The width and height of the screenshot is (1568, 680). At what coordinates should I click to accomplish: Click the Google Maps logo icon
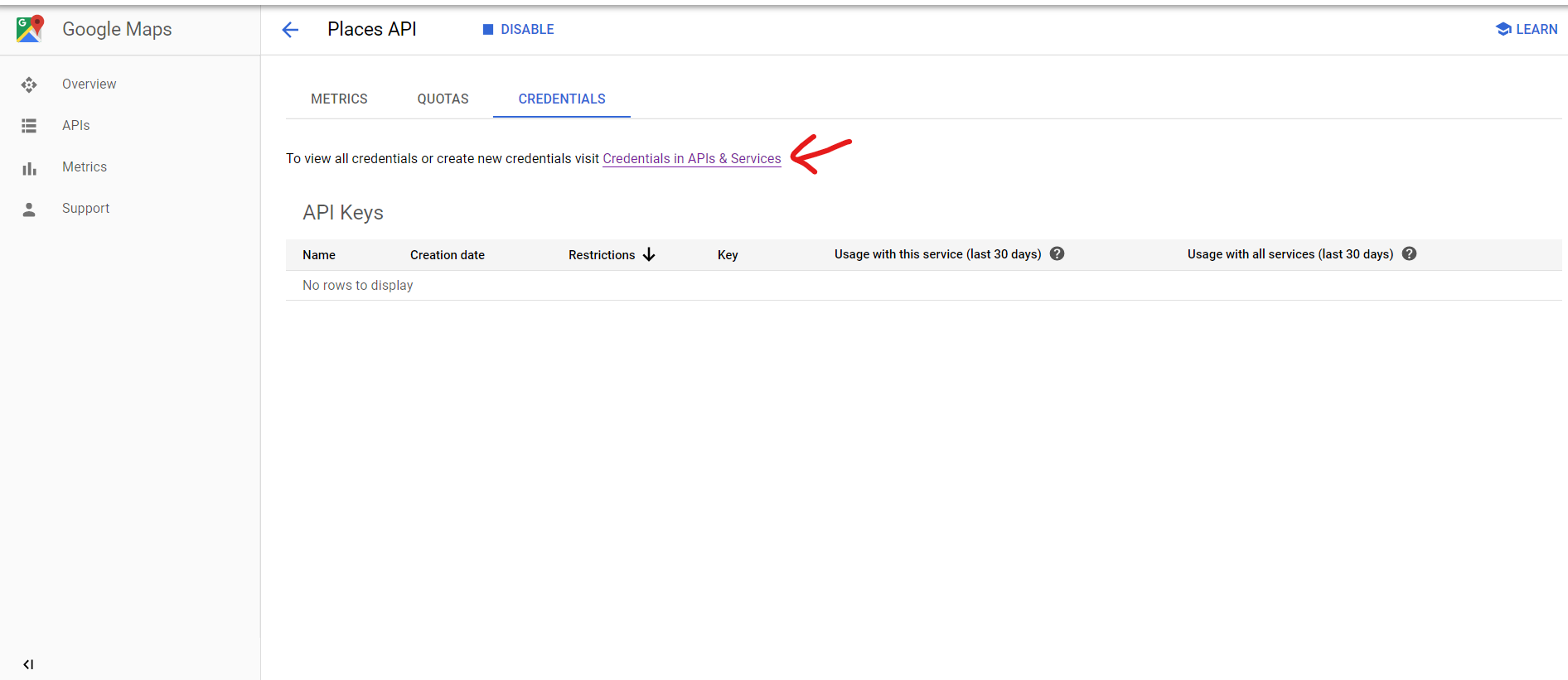click(x=30, y=29)
